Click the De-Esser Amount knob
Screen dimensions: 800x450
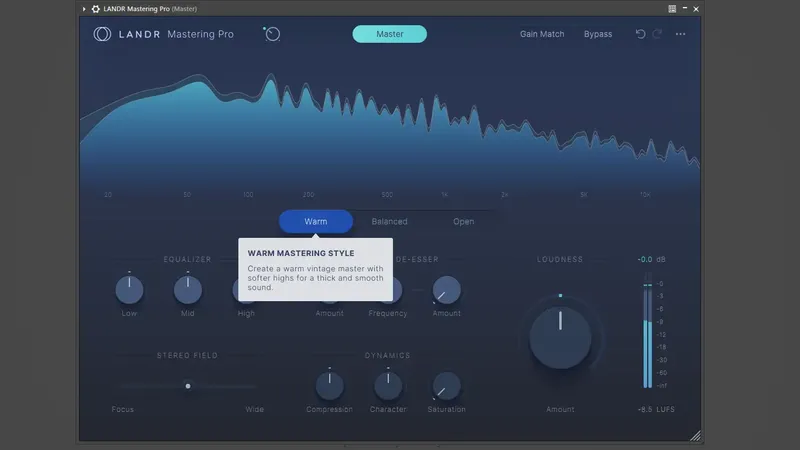coord(446,290)
